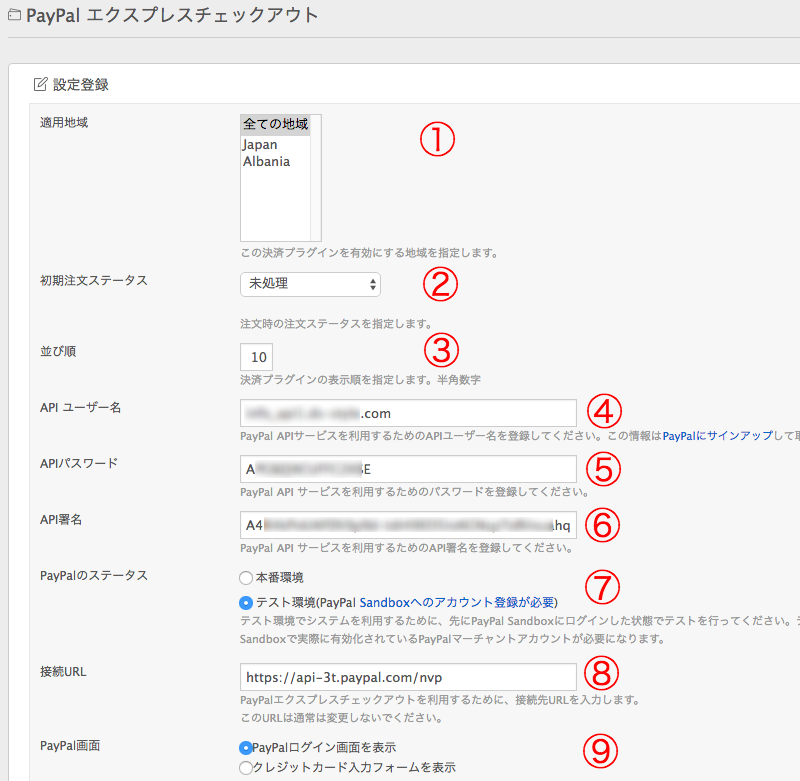Click the page icon beside PayPal エクスプレスチェックアウト title

[x=14, y=16]
